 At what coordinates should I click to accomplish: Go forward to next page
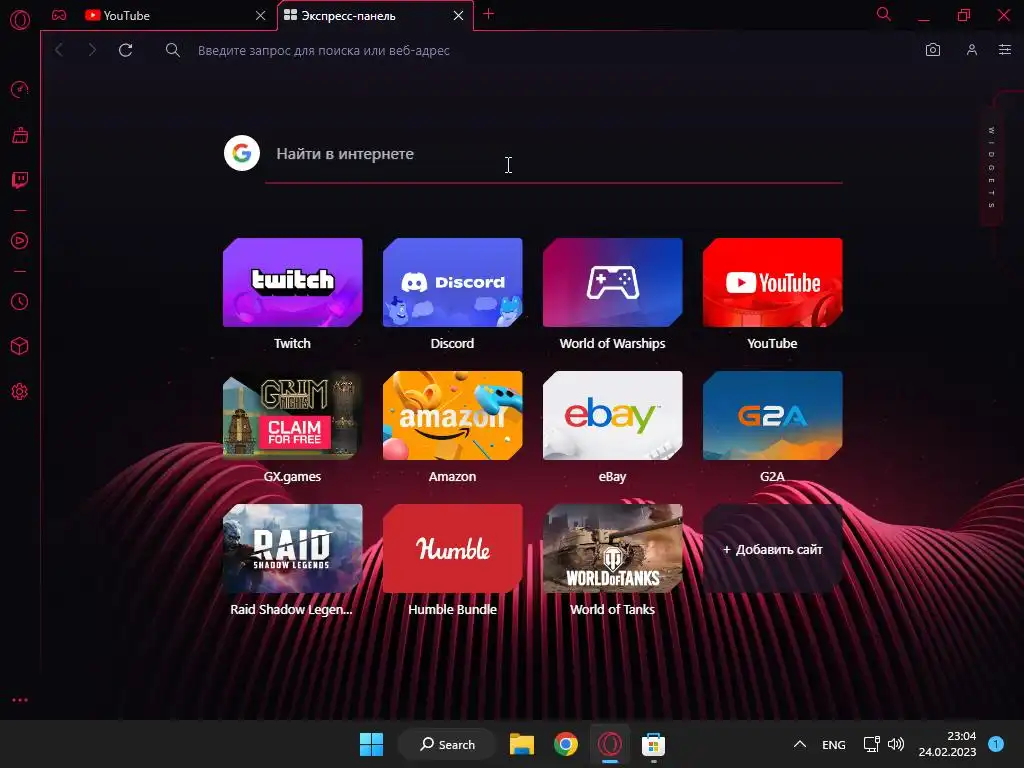coord(92,50)
